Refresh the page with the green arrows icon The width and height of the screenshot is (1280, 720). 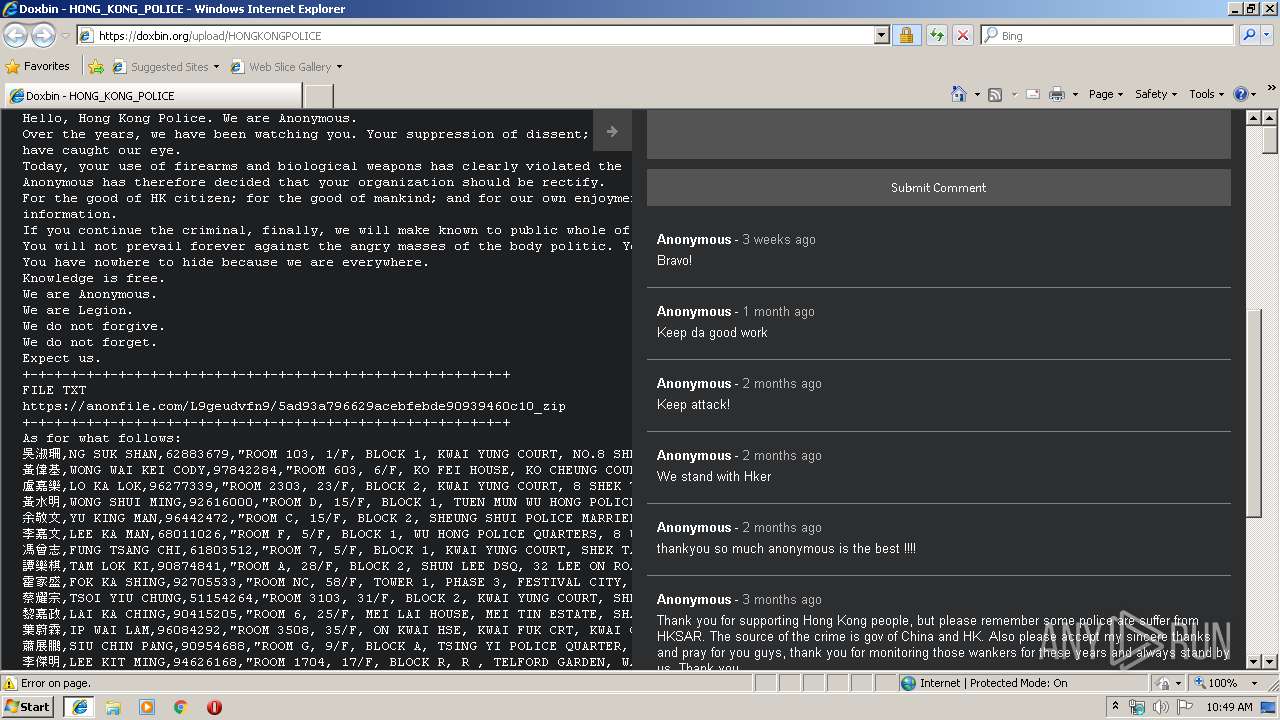tap(936, 36)
